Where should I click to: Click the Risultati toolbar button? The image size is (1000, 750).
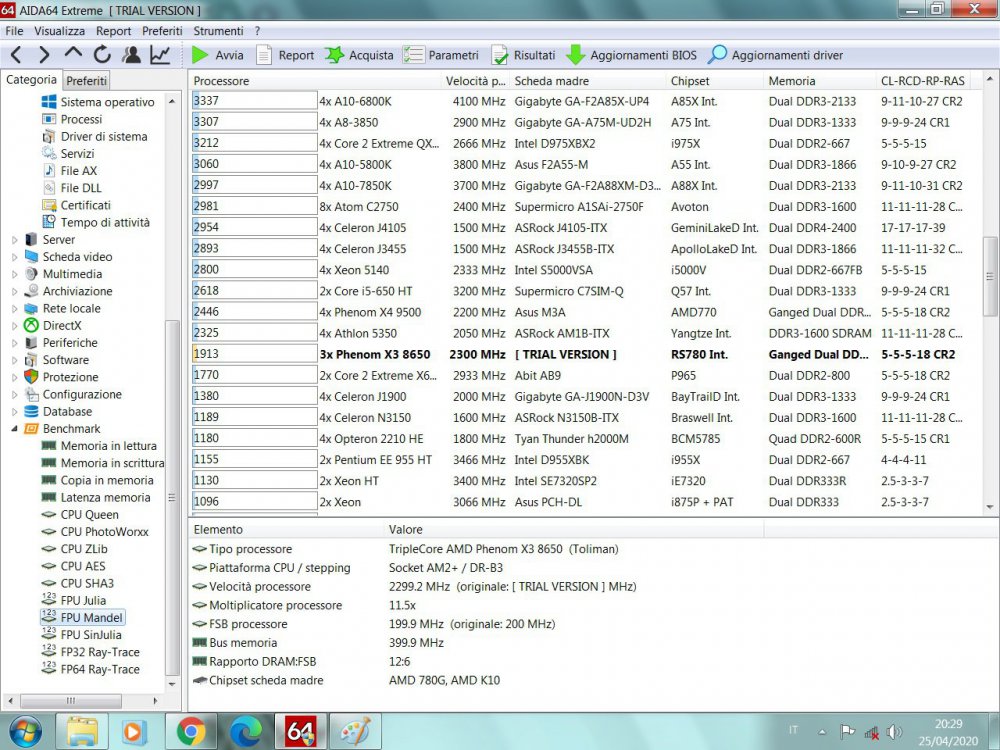(x=524, y=55)
